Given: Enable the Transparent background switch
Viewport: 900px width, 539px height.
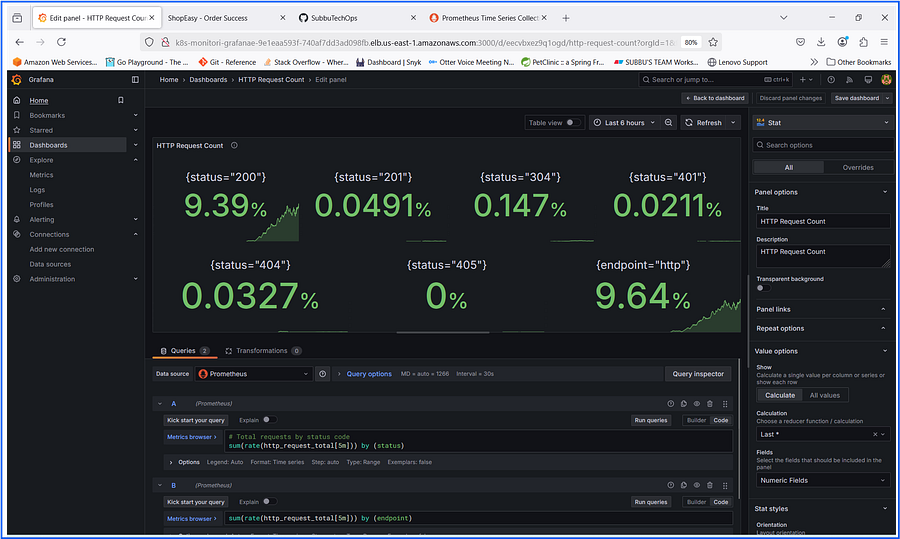Looking at the screenshot, I should tap(763, 288).
